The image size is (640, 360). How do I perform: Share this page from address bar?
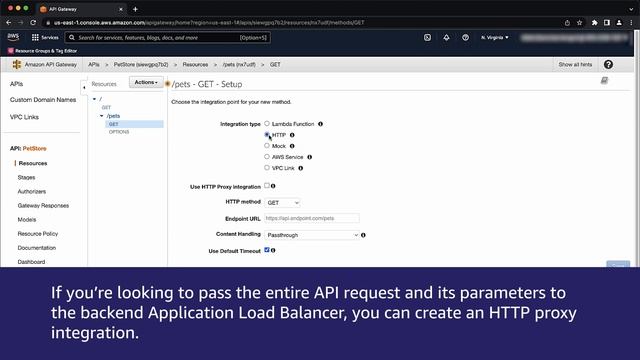(567, 23)
